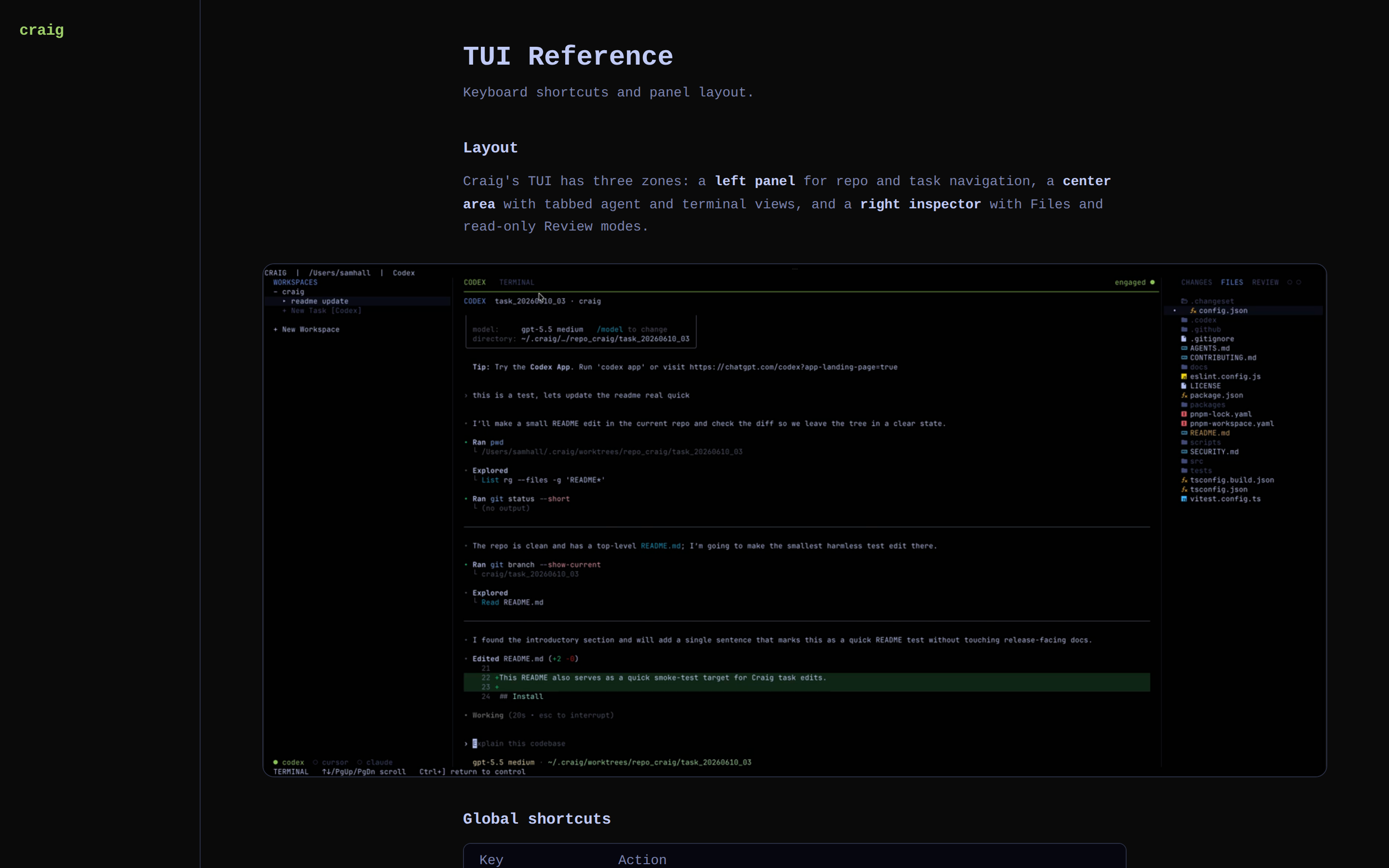1389x868 pixels.
Task: Click the New Workspace button
Action: click(307, 329)
